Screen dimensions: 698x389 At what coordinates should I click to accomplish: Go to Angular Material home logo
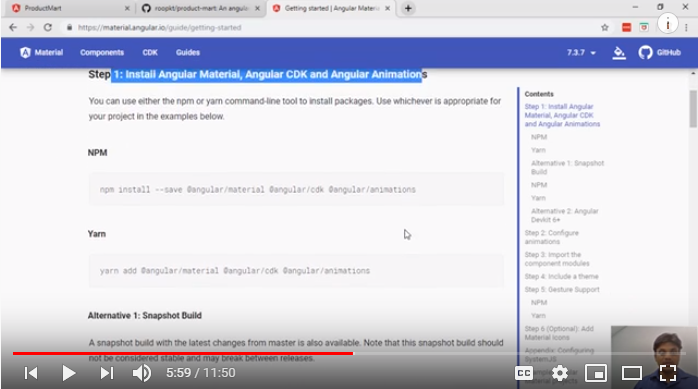coord(41,53)
